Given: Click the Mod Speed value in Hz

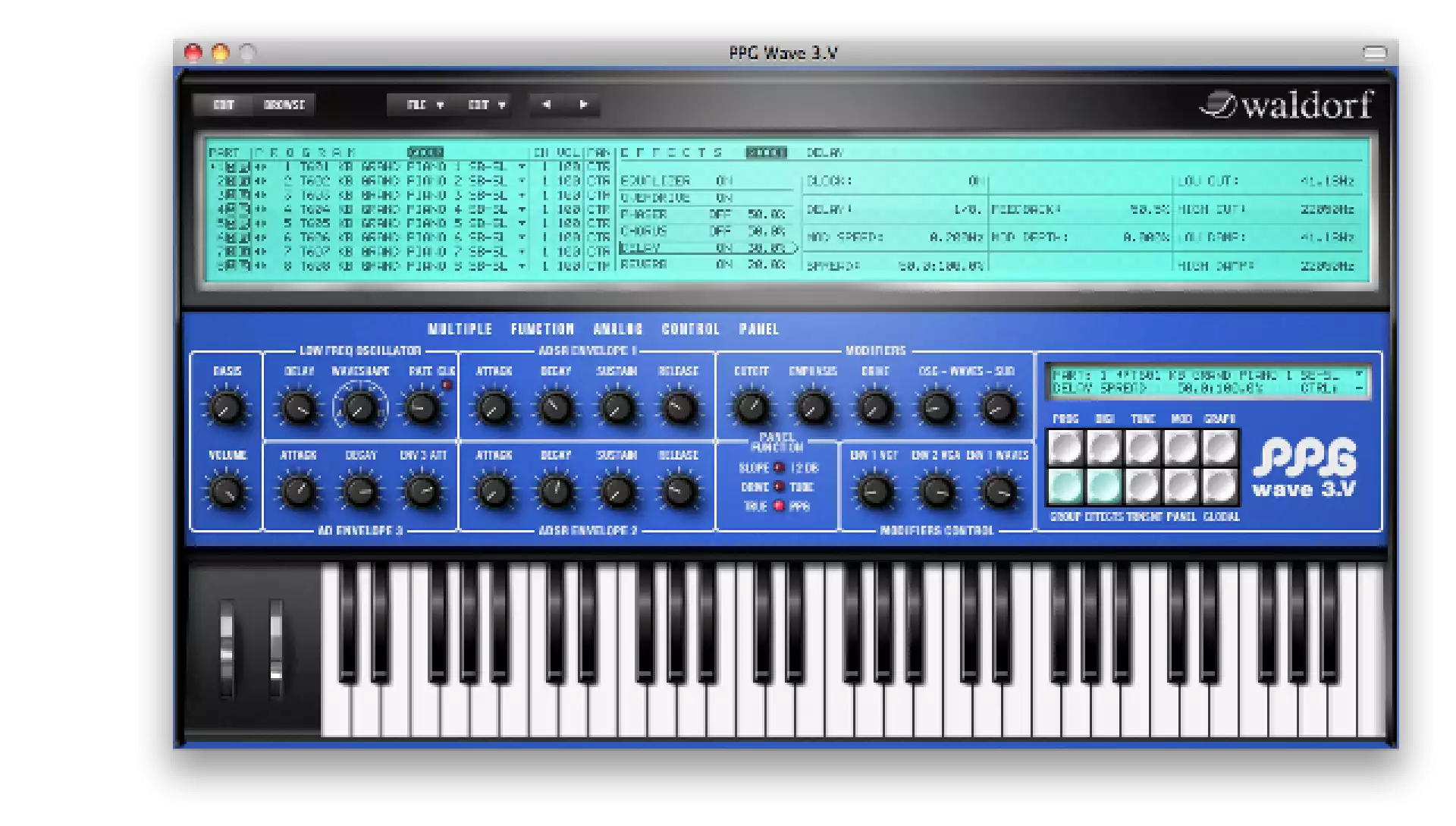Looking at the screenshot, I should click(955, 237).
